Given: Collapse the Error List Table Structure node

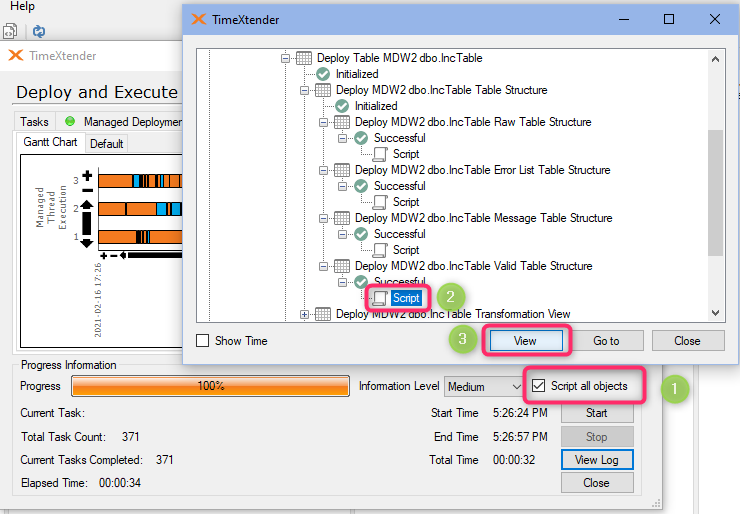Looking at the screenshot, I should coord(323,170).
